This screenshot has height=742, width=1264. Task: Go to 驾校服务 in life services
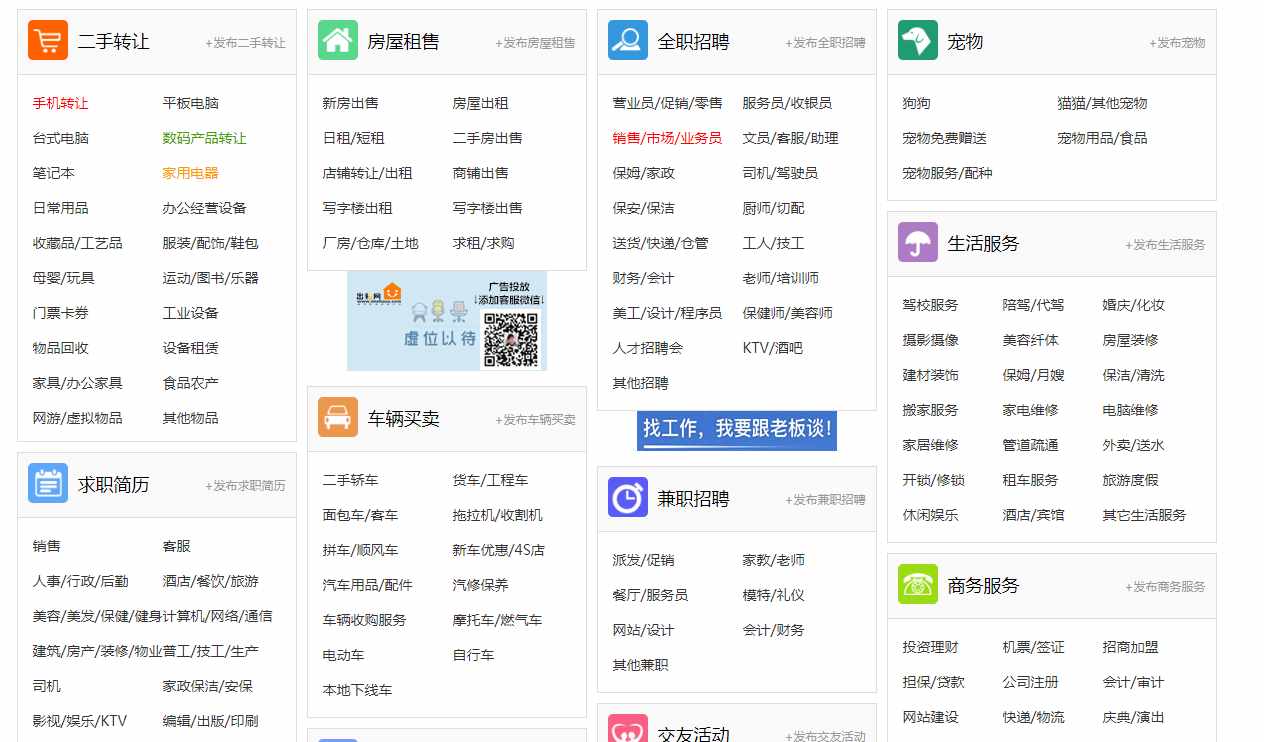[x=930, y=305]
